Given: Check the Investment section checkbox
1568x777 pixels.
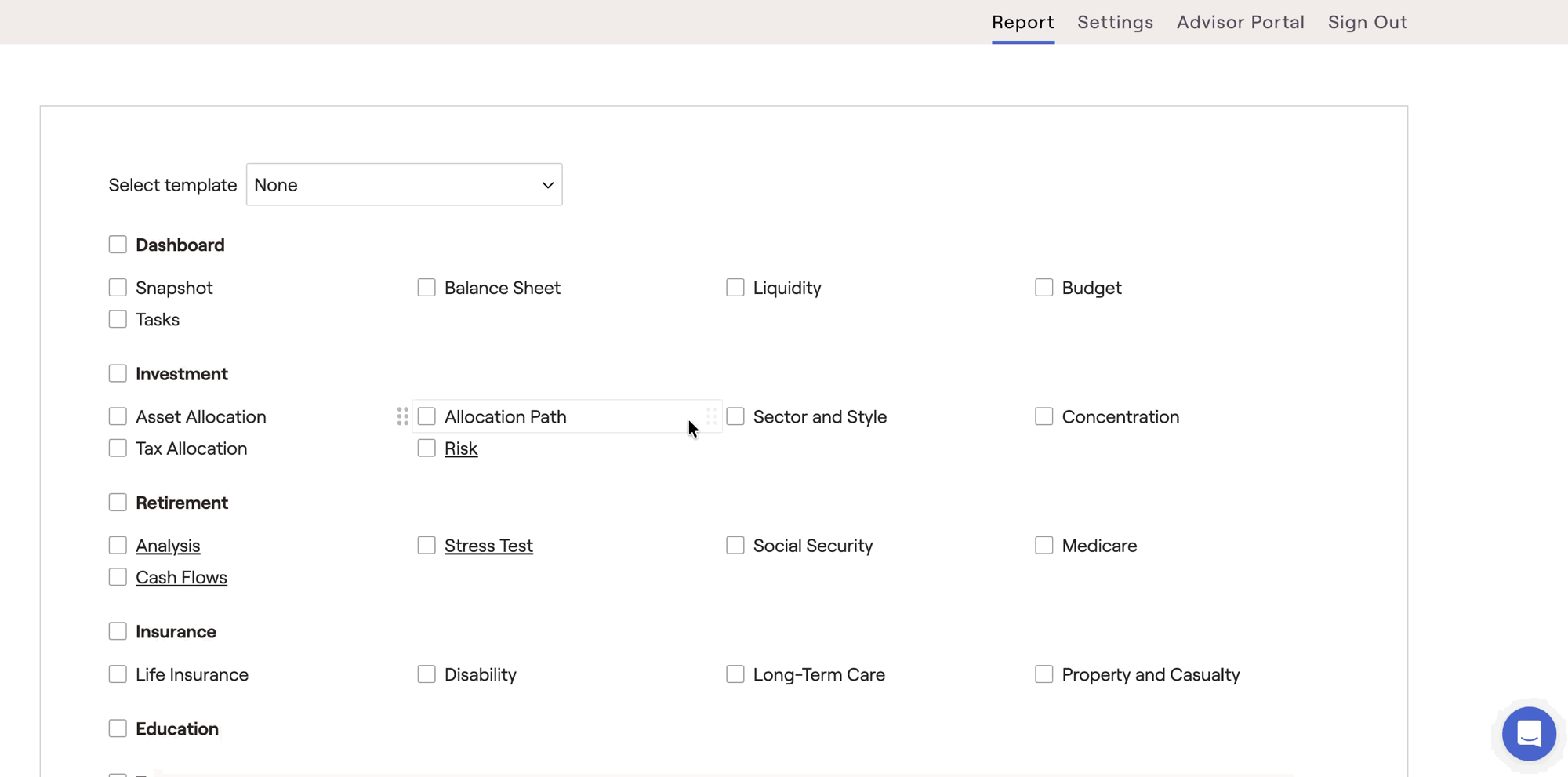Looking at the screenshot, I should (x=118, y=374).
